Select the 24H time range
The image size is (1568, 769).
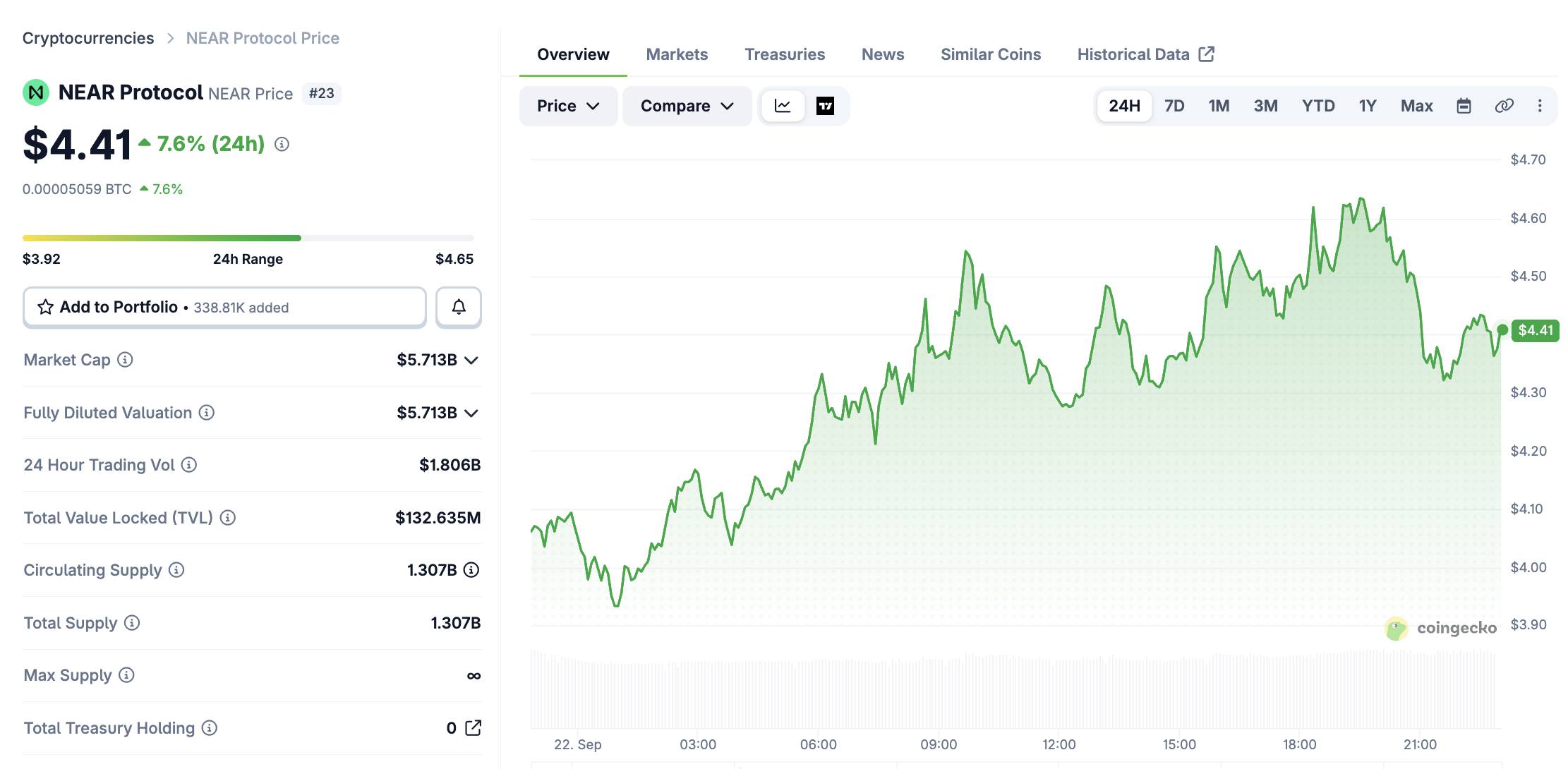tap(1124, 106)
